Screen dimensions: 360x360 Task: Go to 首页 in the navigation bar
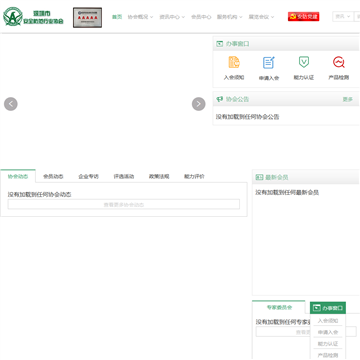pos(117,17)
